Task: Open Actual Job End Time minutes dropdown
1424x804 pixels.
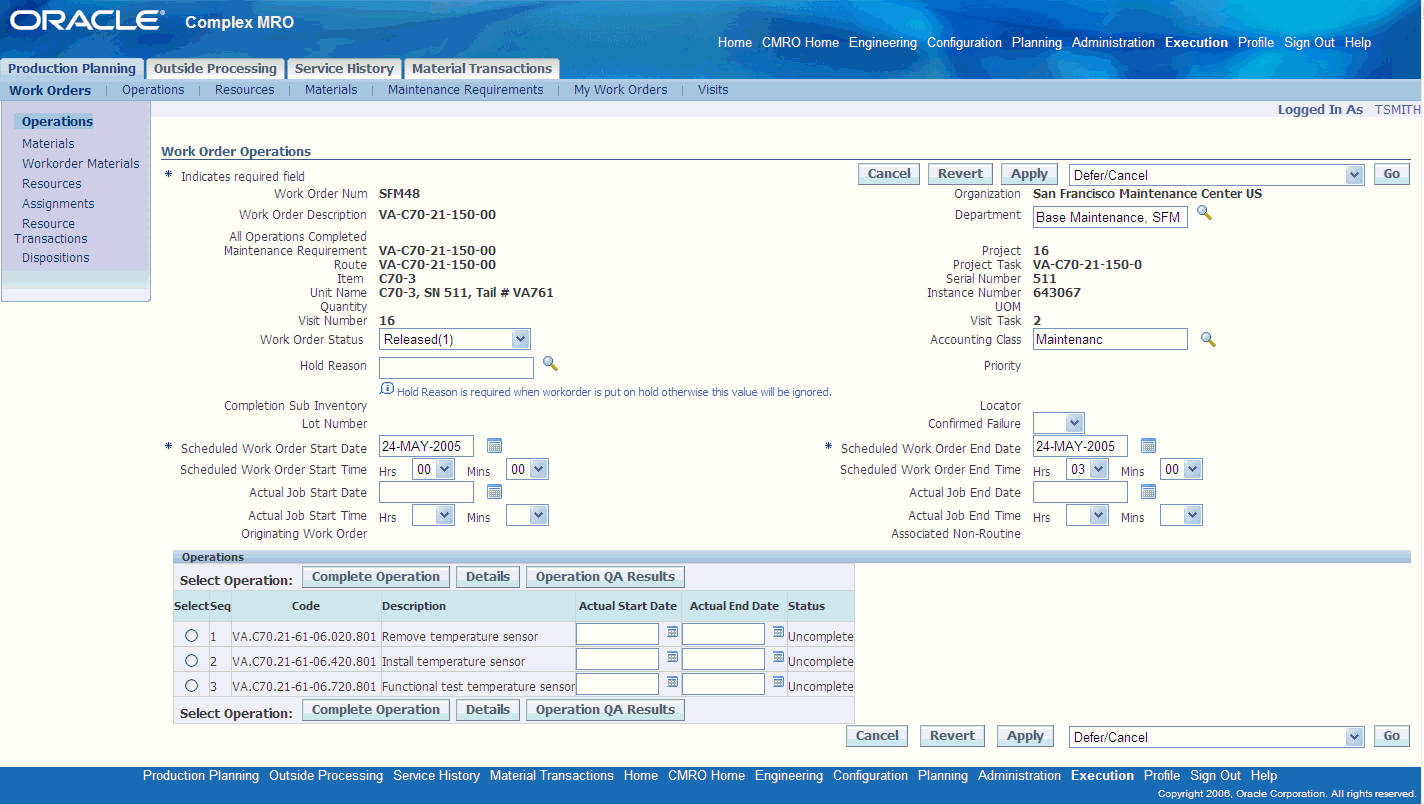Action: tap(1181, 516)
